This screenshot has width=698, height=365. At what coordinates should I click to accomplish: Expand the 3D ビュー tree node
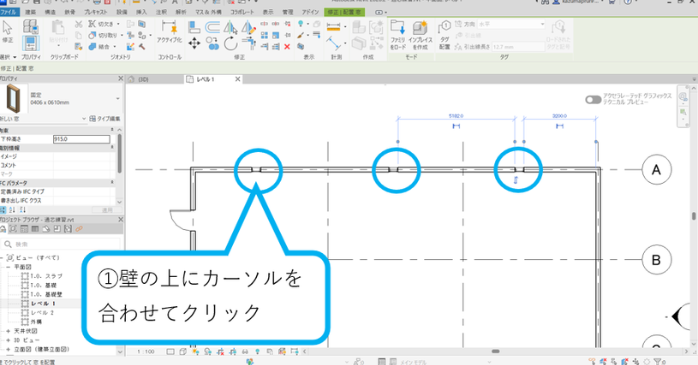coord(8,340)
